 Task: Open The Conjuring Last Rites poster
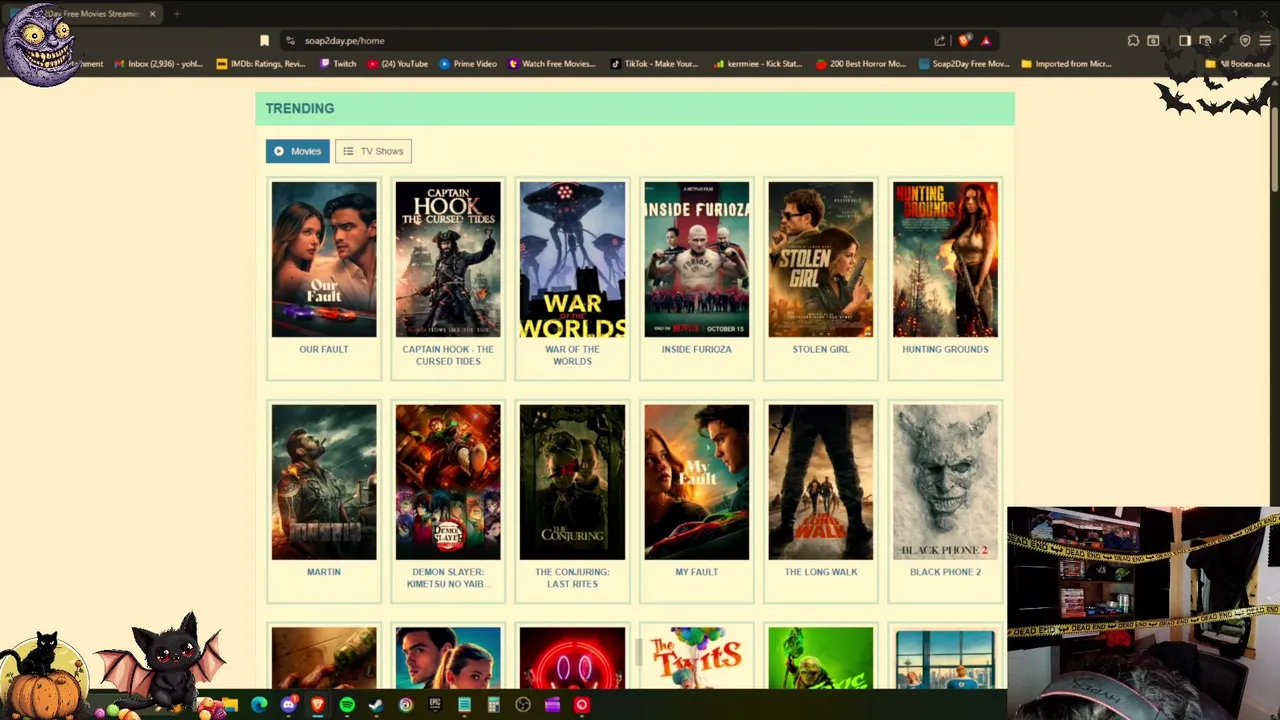[572, 483]
